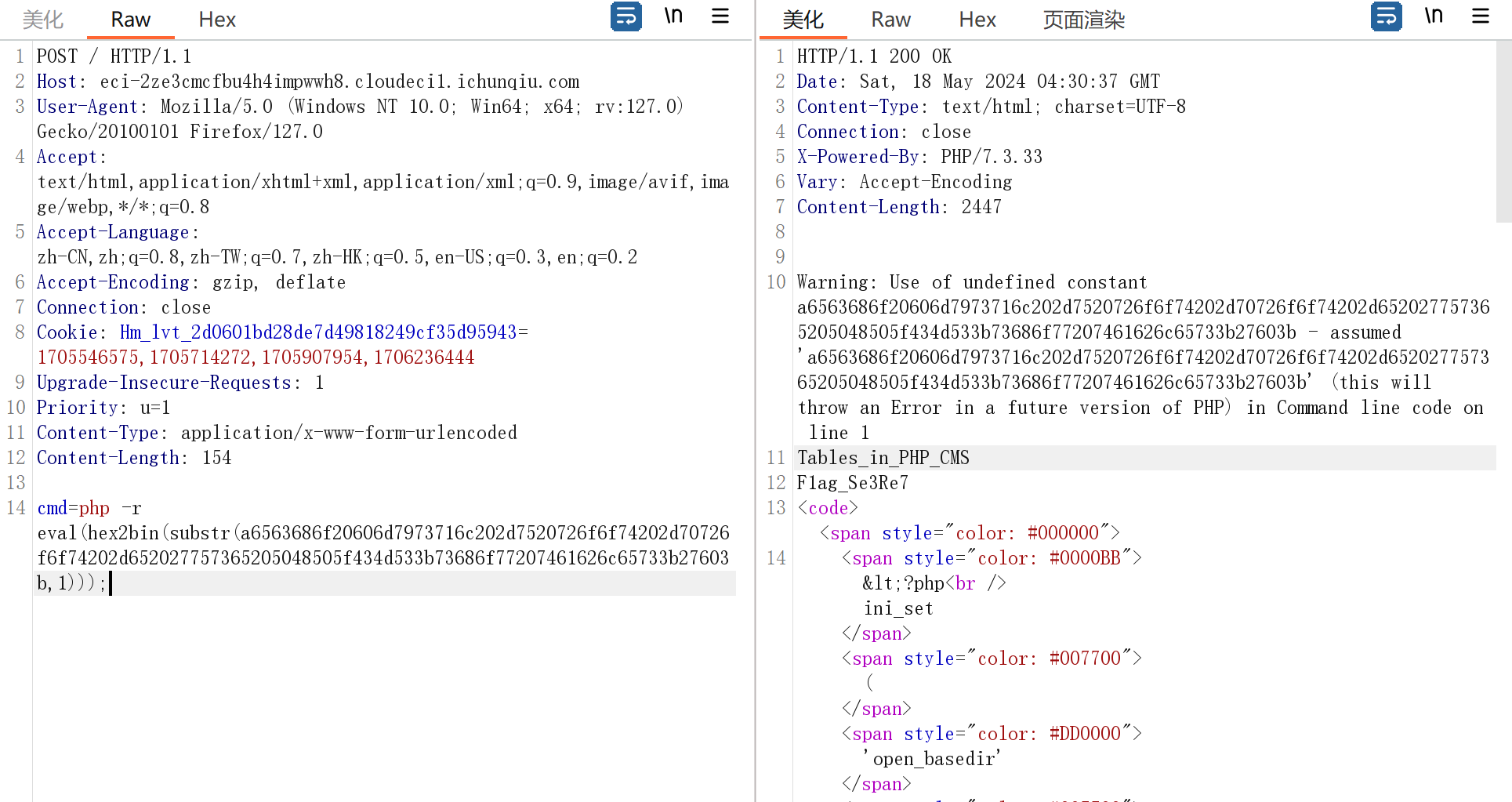Click the Cookie header name
The width and height of the screenshot is (1512, 802).
[67, 332]
